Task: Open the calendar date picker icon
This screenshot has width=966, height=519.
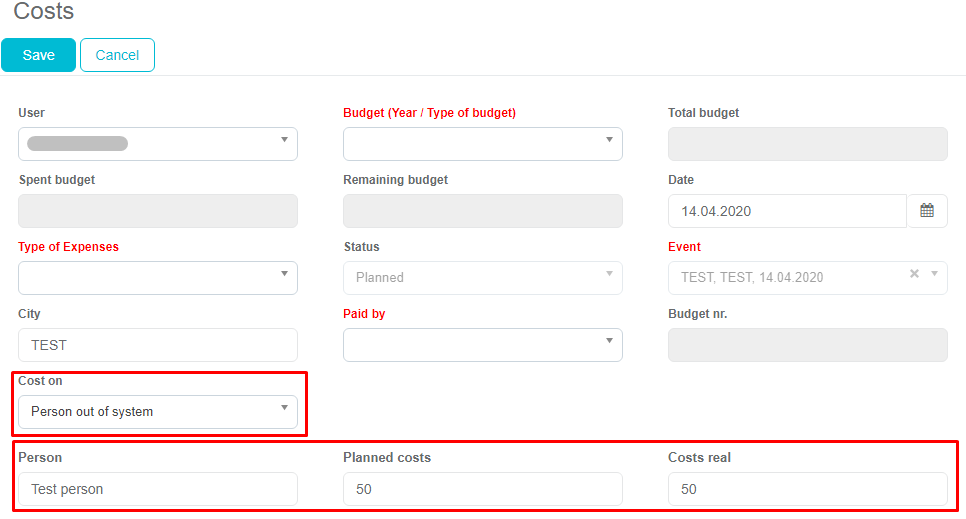Action: click(x=926, y=211)
